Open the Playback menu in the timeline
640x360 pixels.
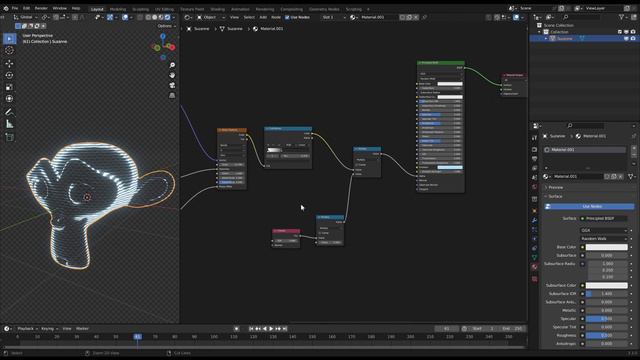27,329
